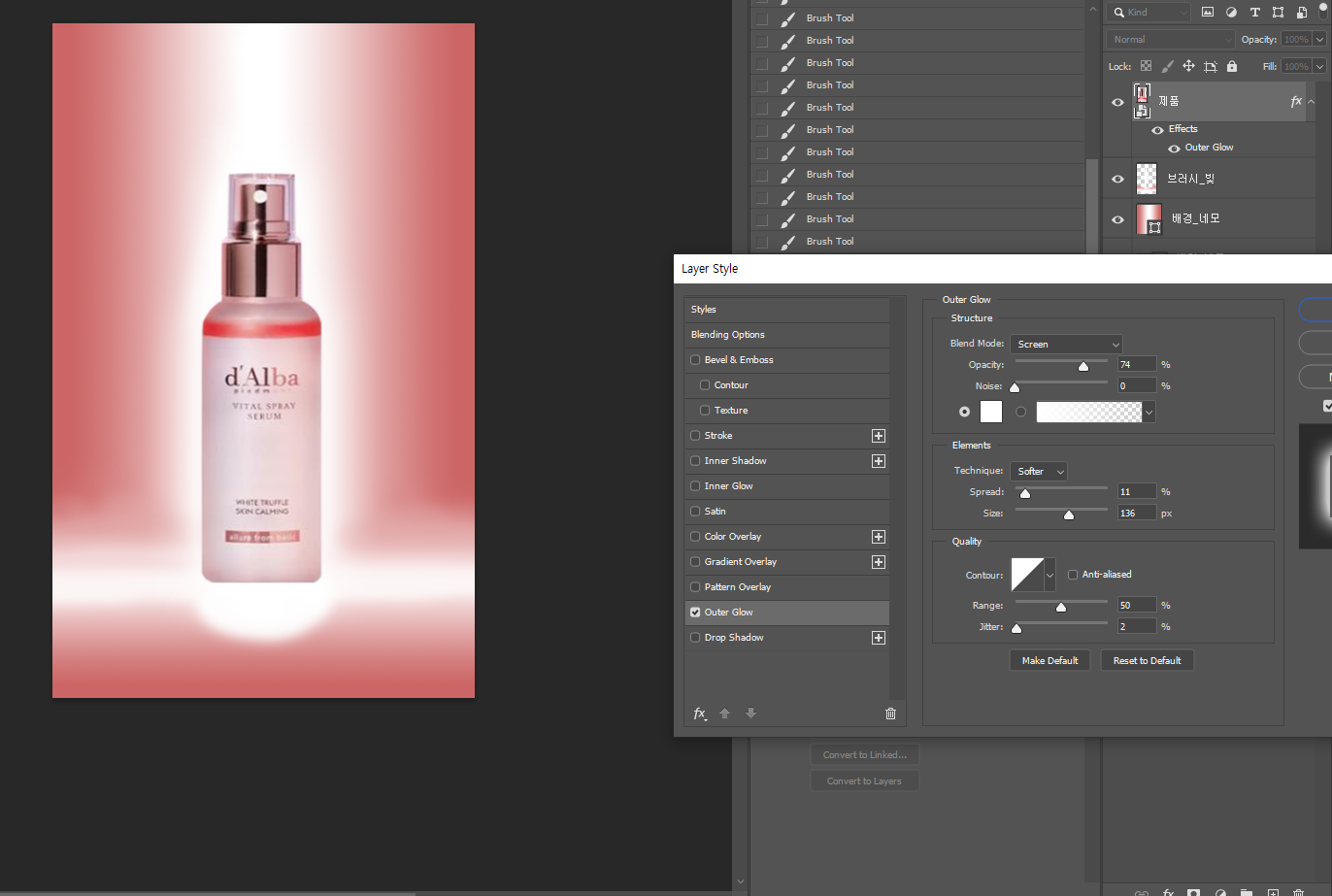1332x896 pixels.
Task: Click the lock image pixels brush icon
Action: (x=1167, y=66)
